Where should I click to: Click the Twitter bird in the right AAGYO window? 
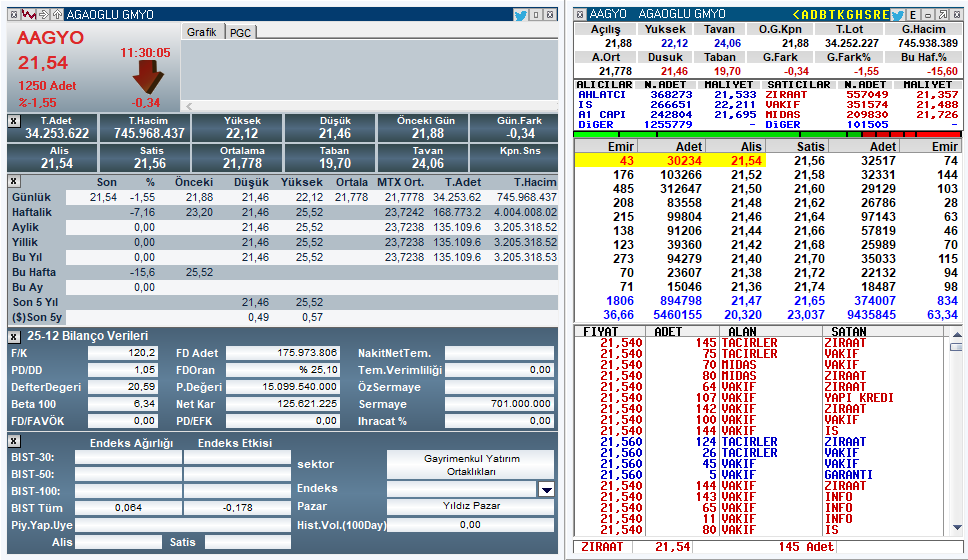point(898,15)
